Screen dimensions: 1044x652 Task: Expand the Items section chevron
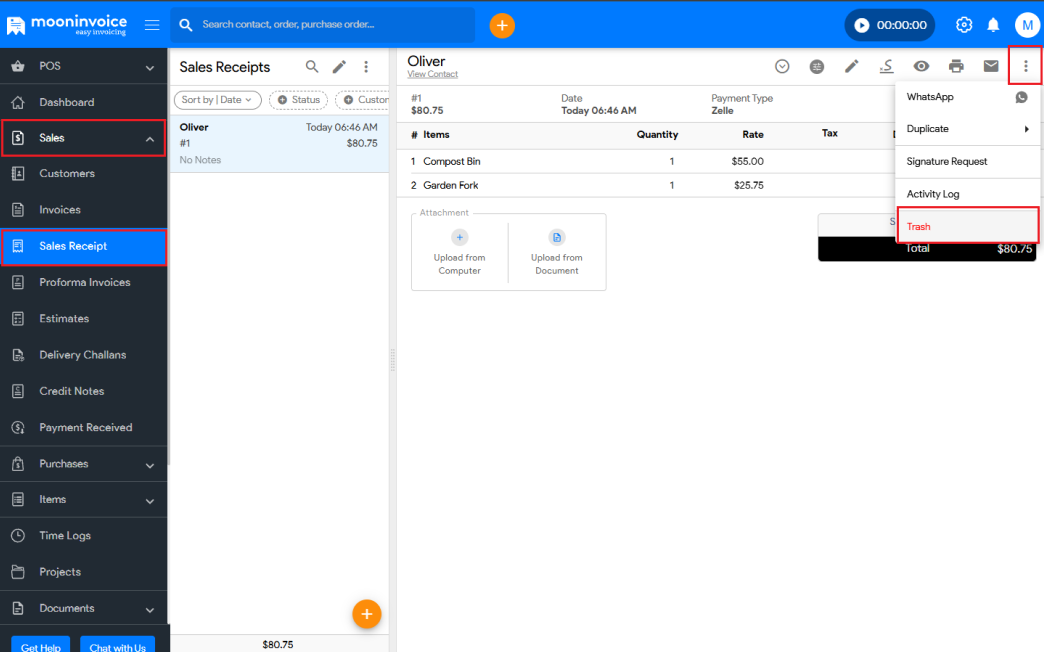[x=150, y=501]
